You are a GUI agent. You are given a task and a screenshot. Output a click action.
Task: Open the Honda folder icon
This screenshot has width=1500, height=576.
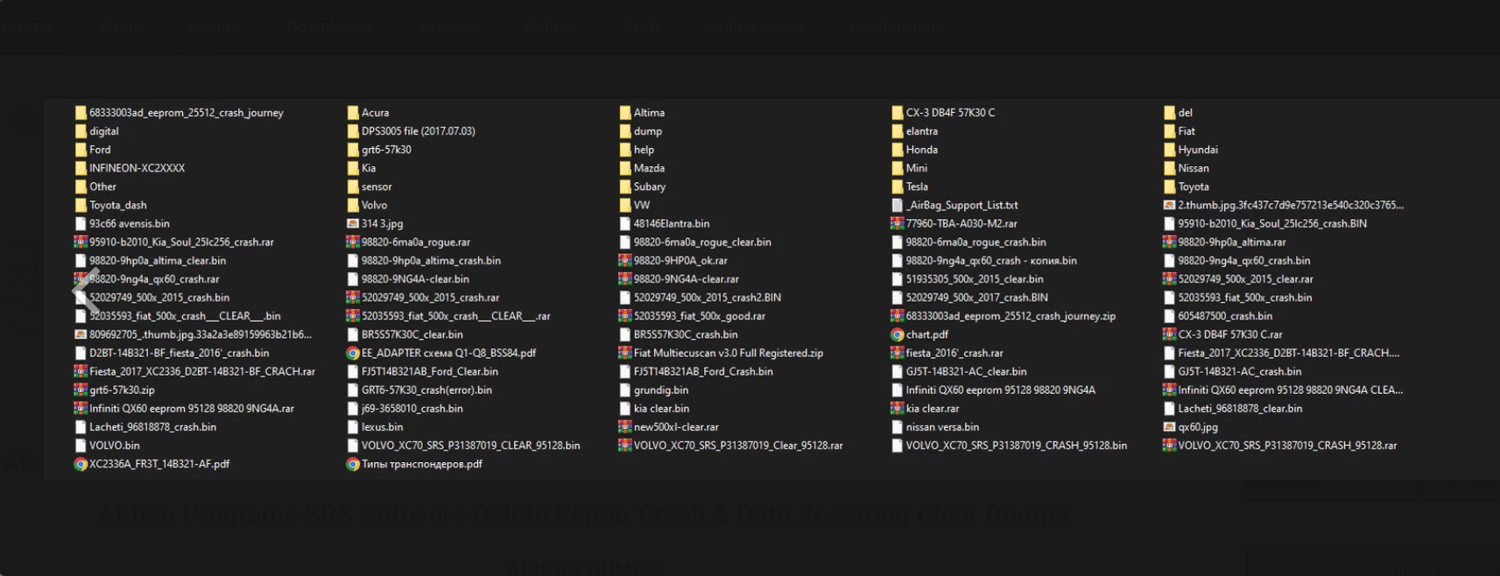click(x=897, y=150)
